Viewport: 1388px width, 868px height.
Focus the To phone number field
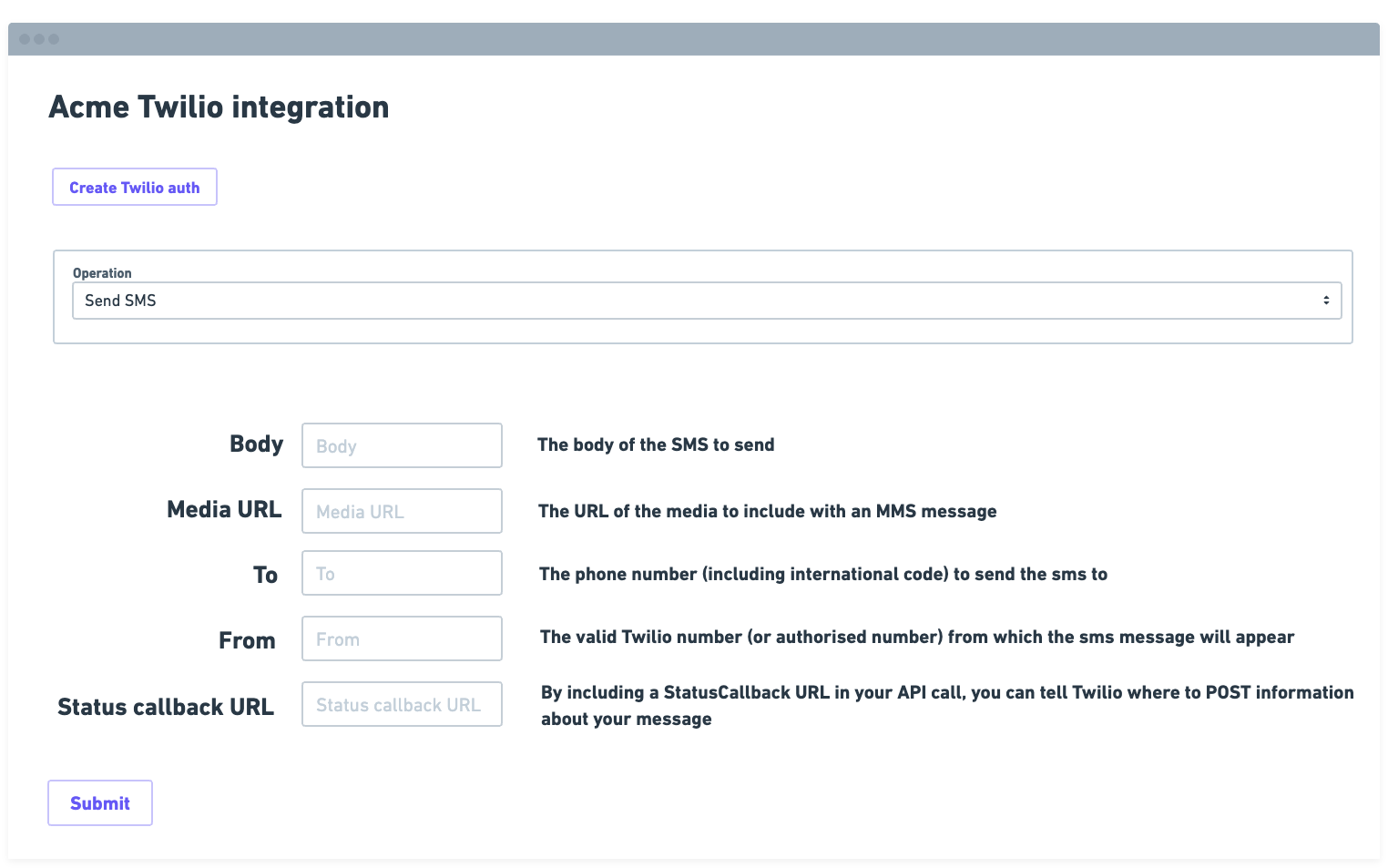pyautogui.click(x=402, y=573)
